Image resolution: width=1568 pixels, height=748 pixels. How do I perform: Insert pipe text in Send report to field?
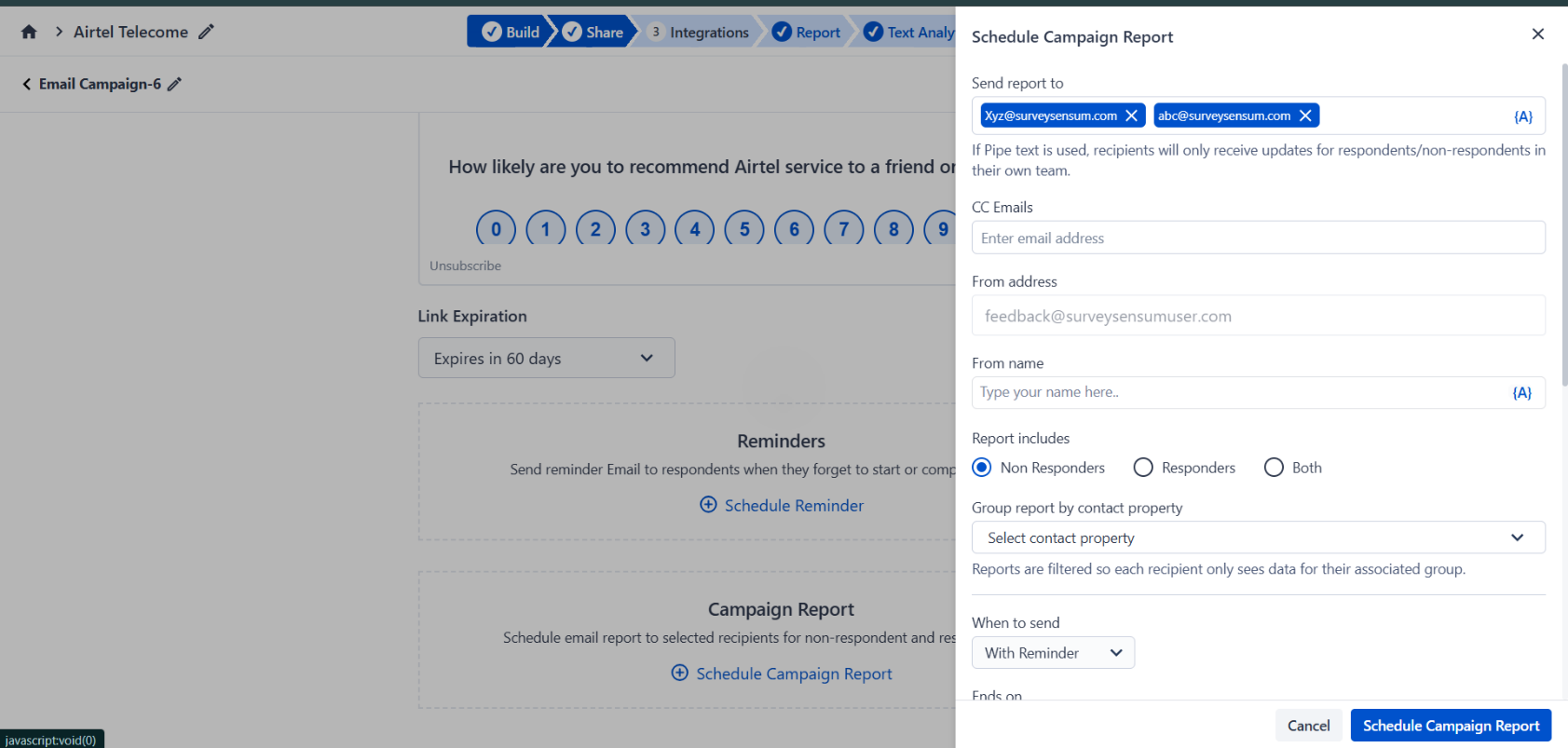click(1522, 116)
